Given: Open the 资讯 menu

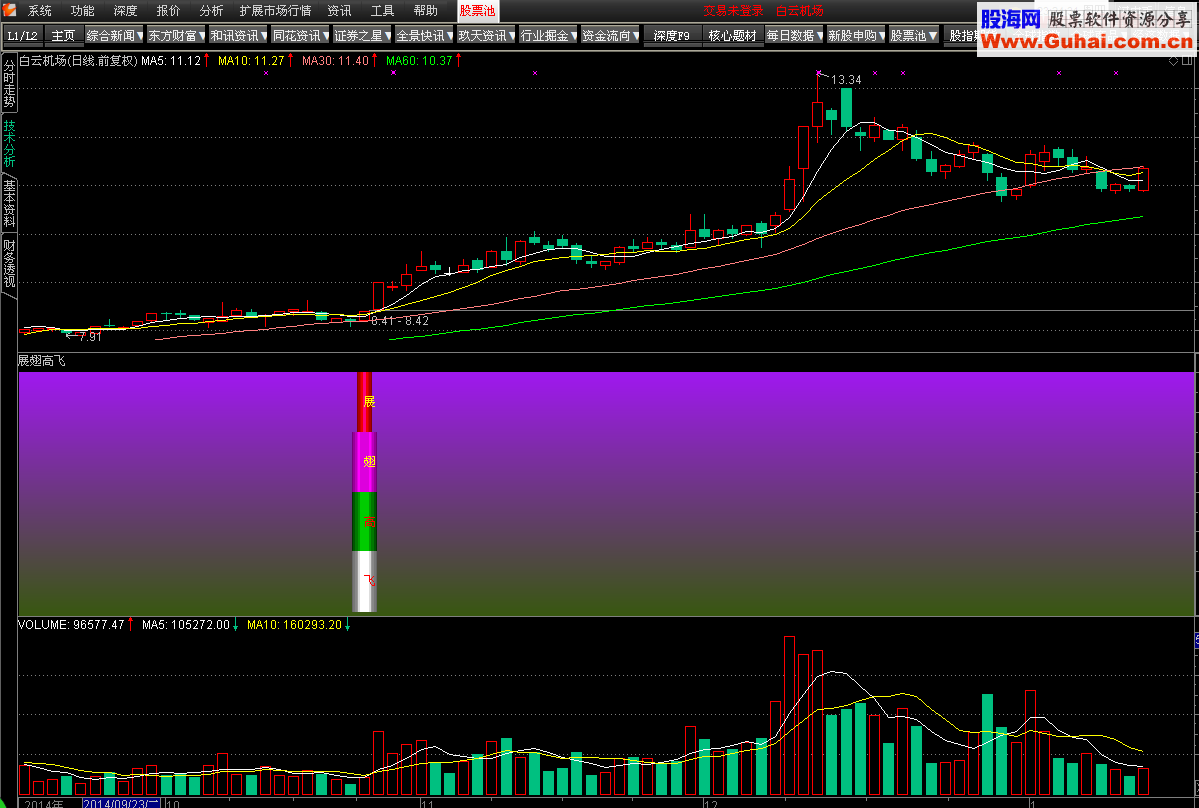Looking at the screenshot, I should click(340, 11).
